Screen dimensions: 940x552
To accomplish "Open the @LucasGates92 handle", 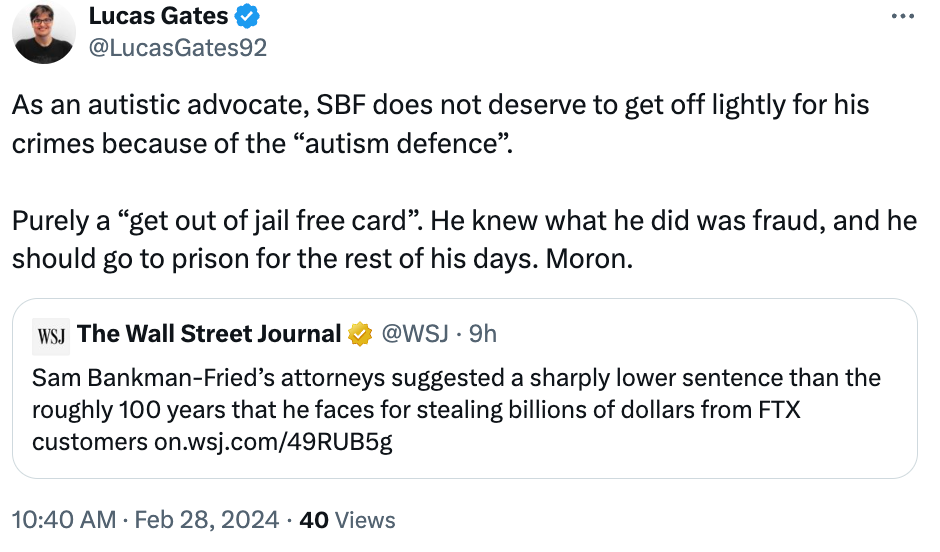I will pos(178,48).
